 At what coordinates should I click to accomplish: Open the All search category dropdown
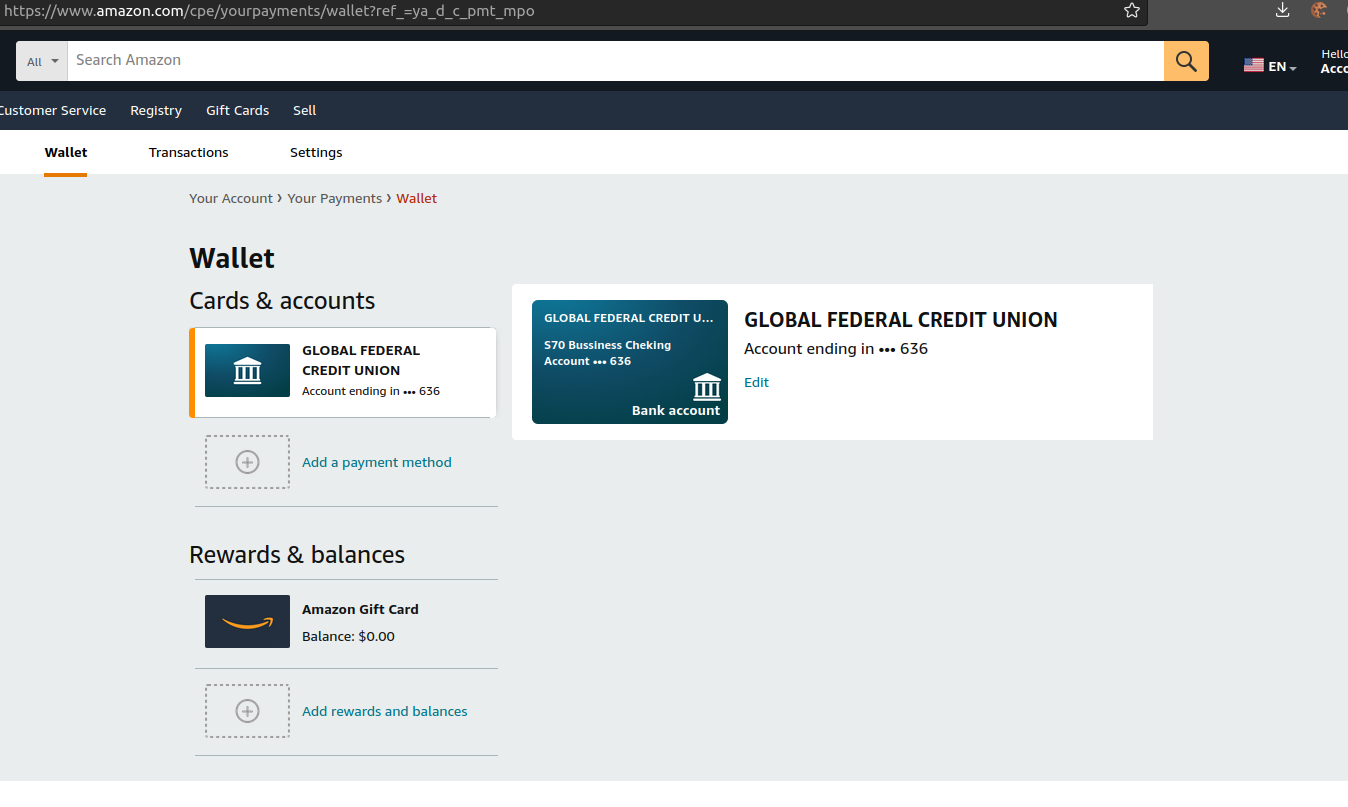42,61
